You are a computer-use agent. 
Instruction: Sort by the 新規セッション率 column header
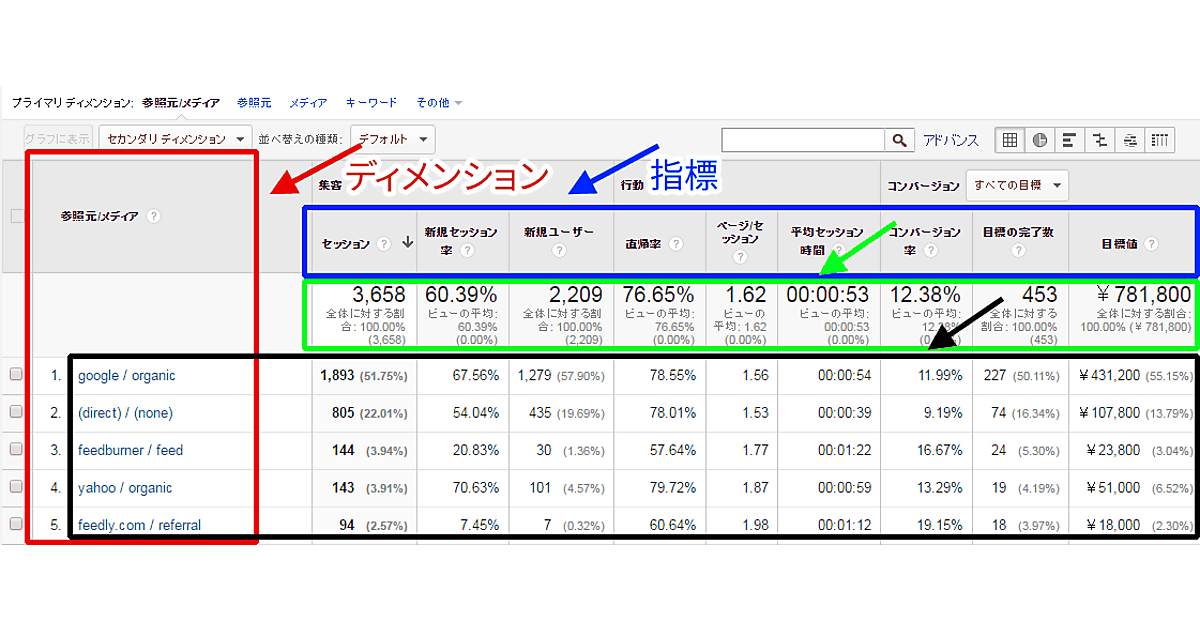pos(460,241)
